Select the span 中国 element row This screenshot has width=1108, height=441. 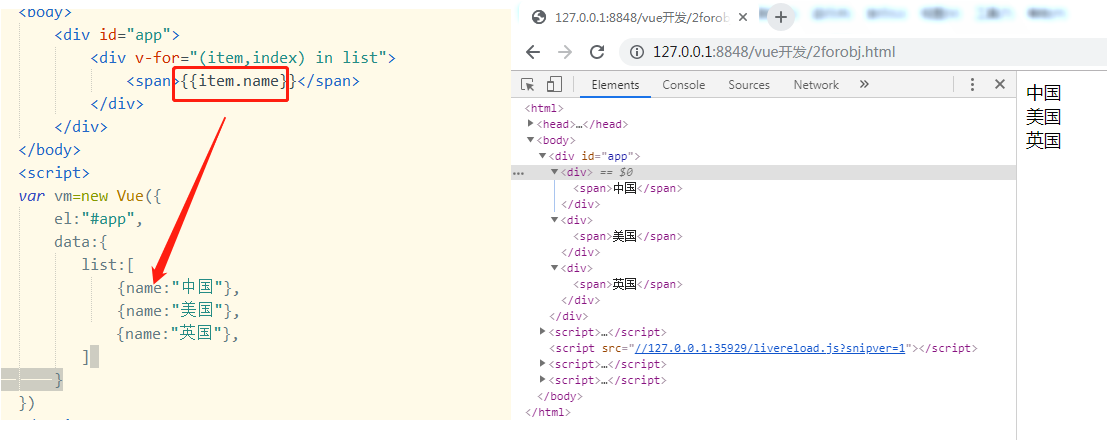point(627,189)
